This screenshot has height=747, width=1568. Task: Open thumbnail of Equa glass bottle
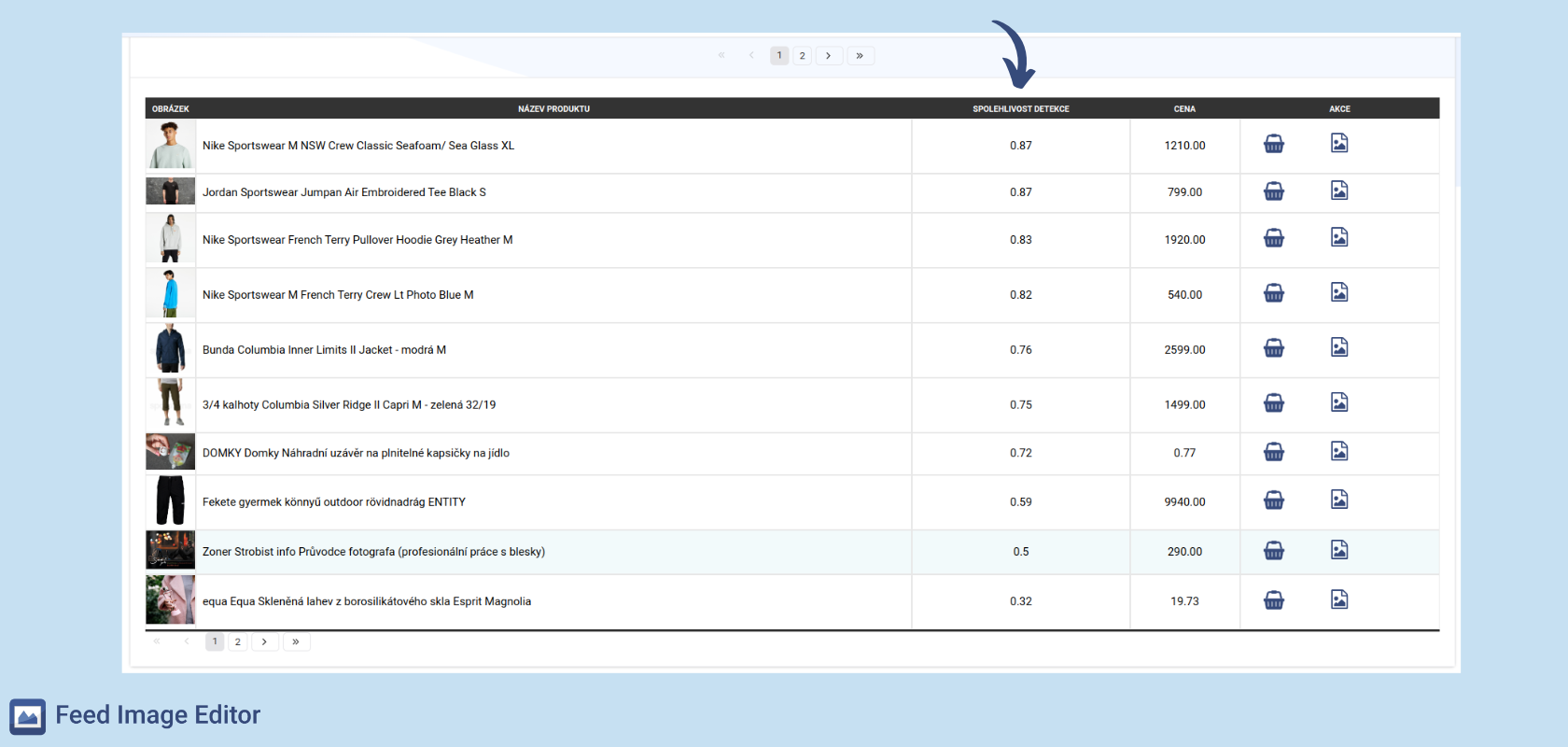tap(170, 600)
